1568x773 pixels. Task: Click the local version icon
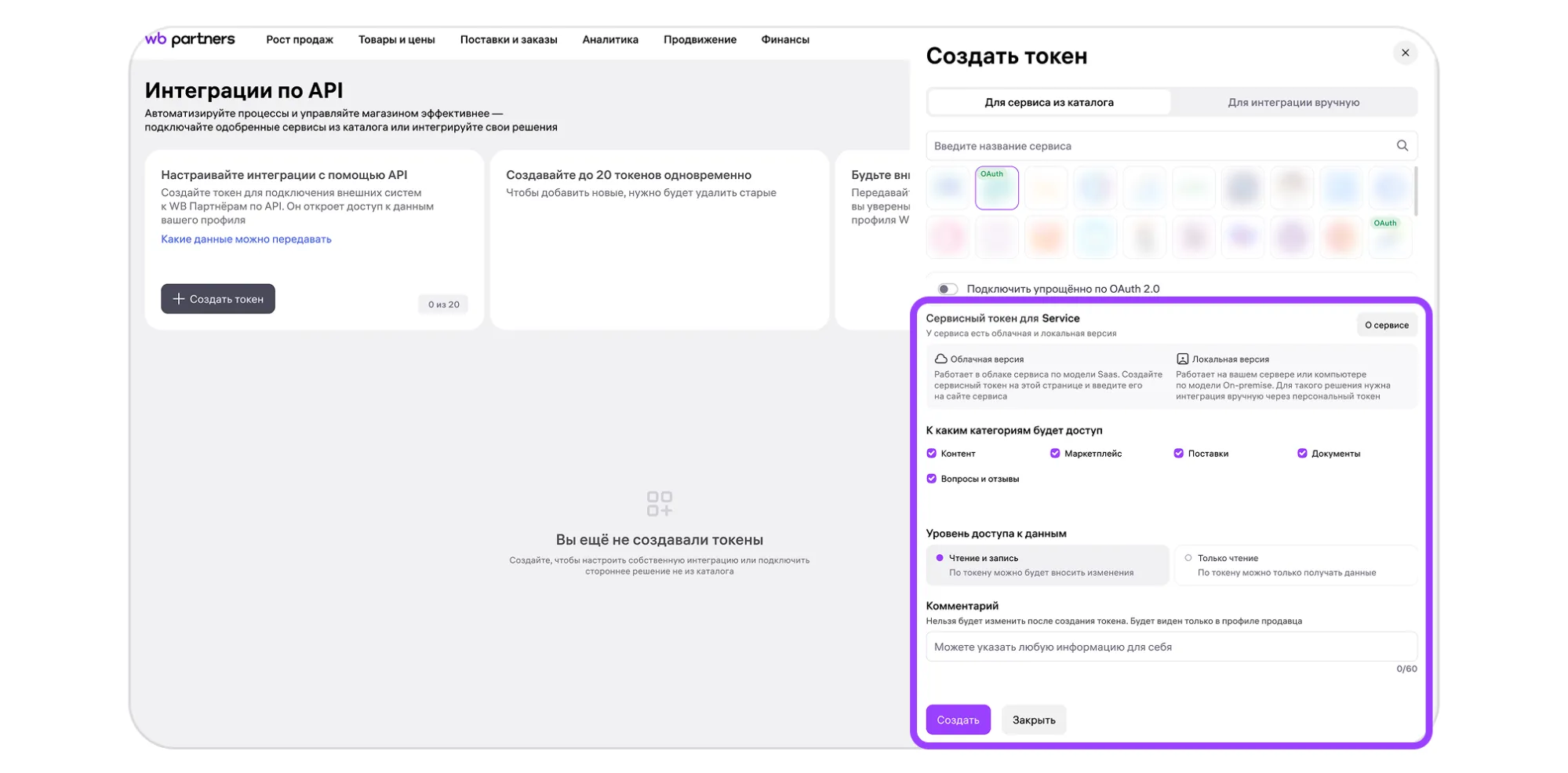tap(1182, 359)
